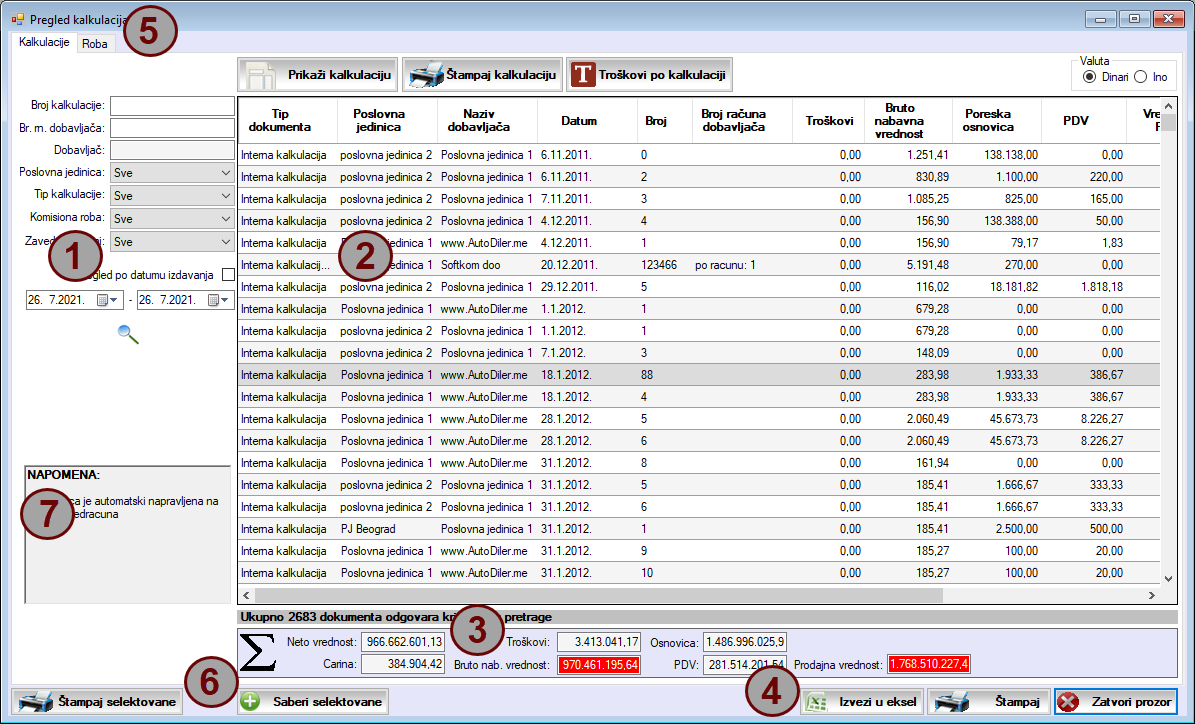Open Troškovi po kalkulaciji

point(649,75)
